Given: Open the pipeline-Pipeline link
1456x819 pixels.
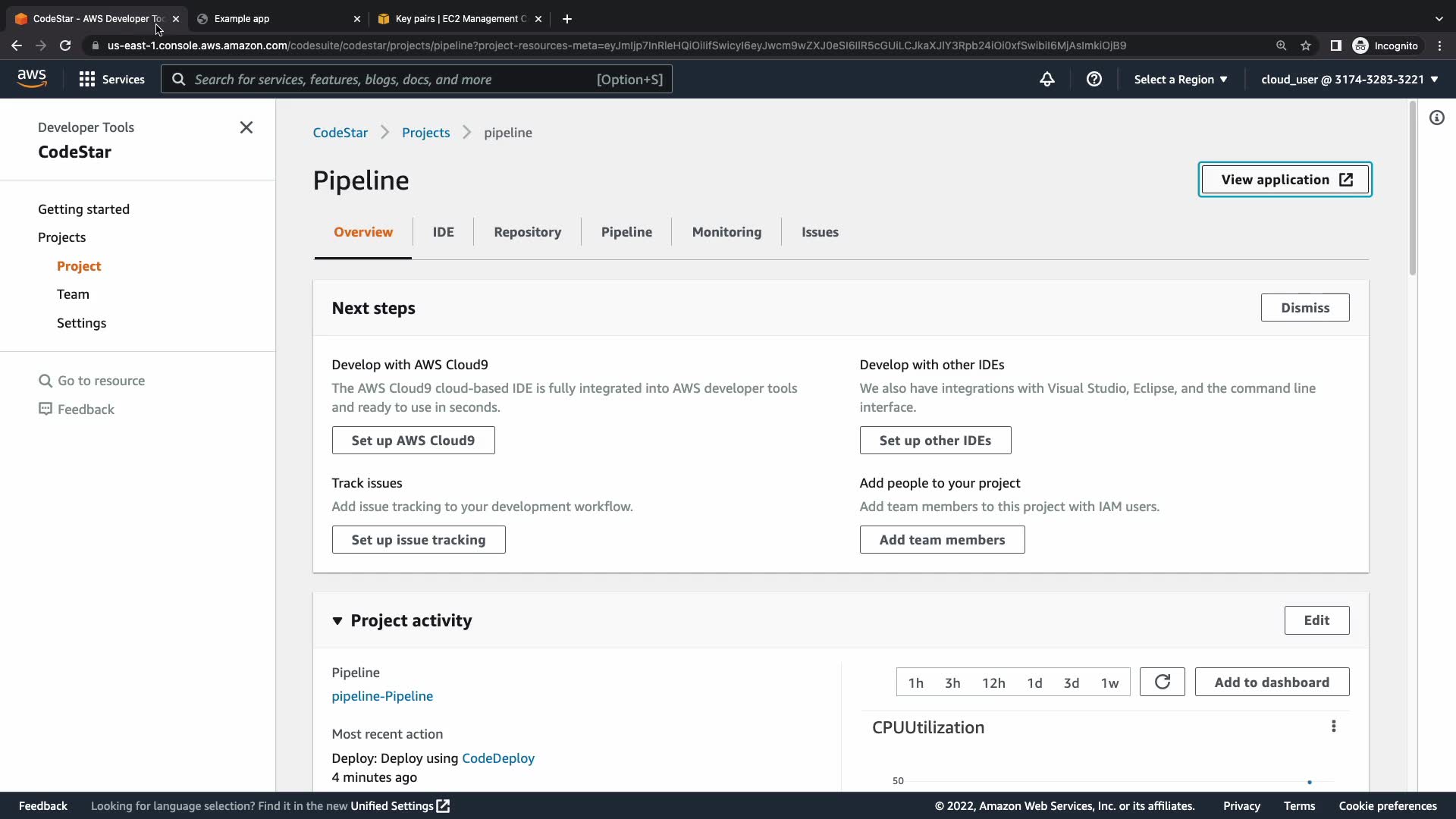Looking at the screenshot, I should (382, 696).
